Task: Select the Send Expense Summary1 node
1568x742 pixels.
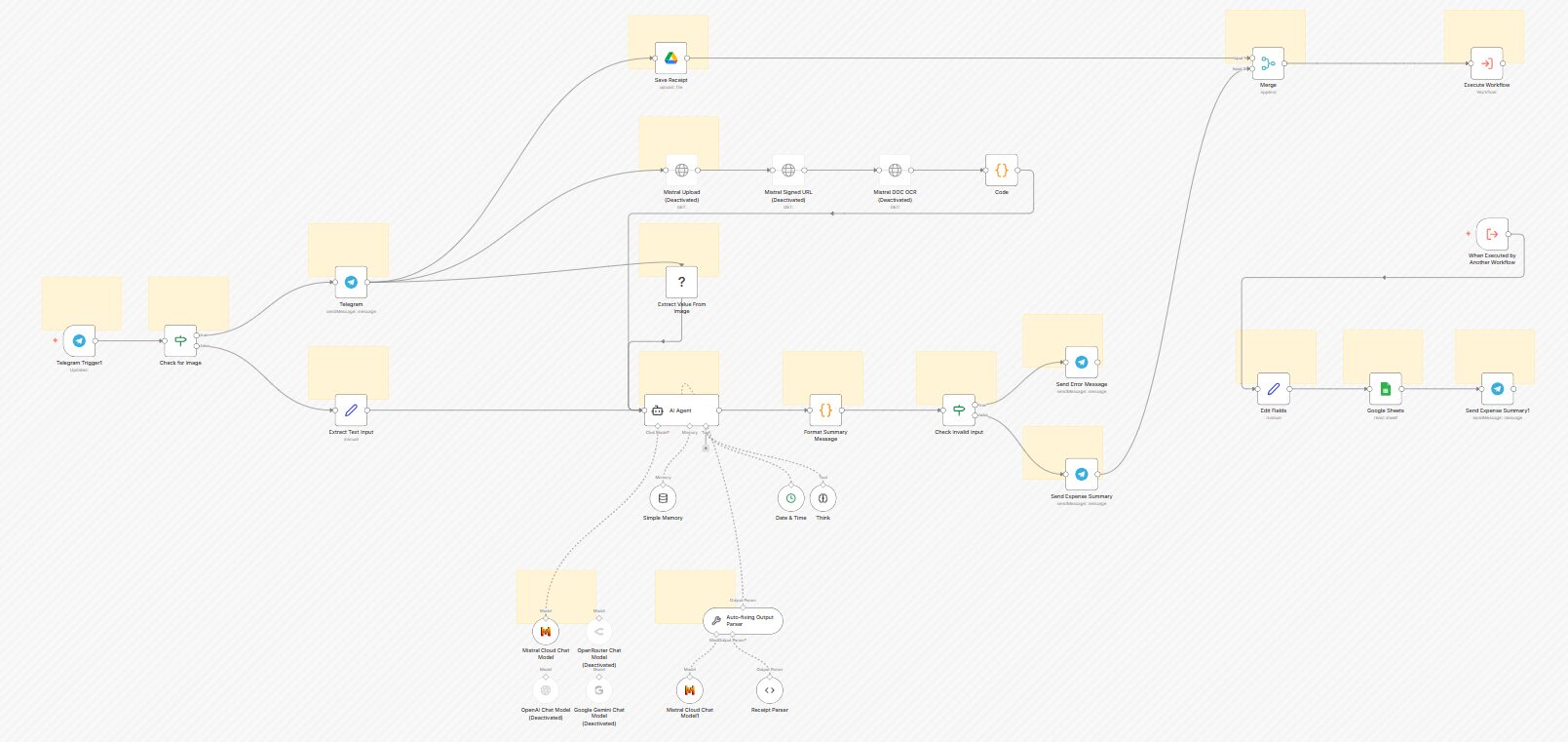Action: [1497, 389]
